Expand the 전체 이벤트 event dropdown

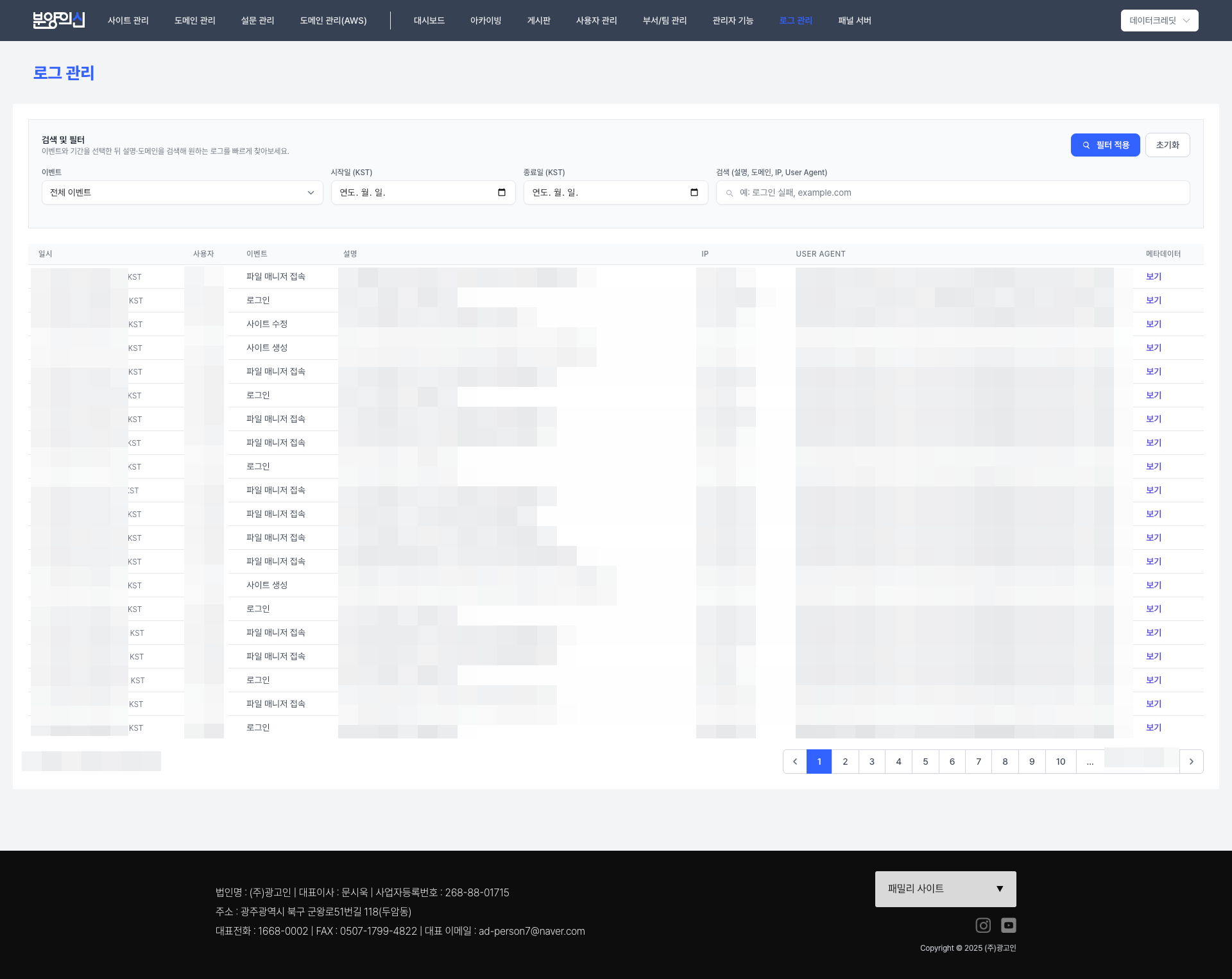pyautogui.click(x=182, y=192)
